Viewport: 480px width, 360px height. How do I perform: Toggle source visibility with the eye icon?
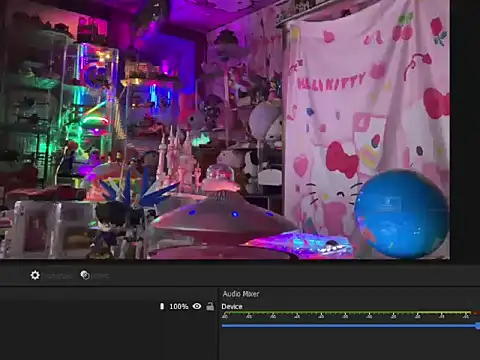pyautogui.click(x=197, y=306)
